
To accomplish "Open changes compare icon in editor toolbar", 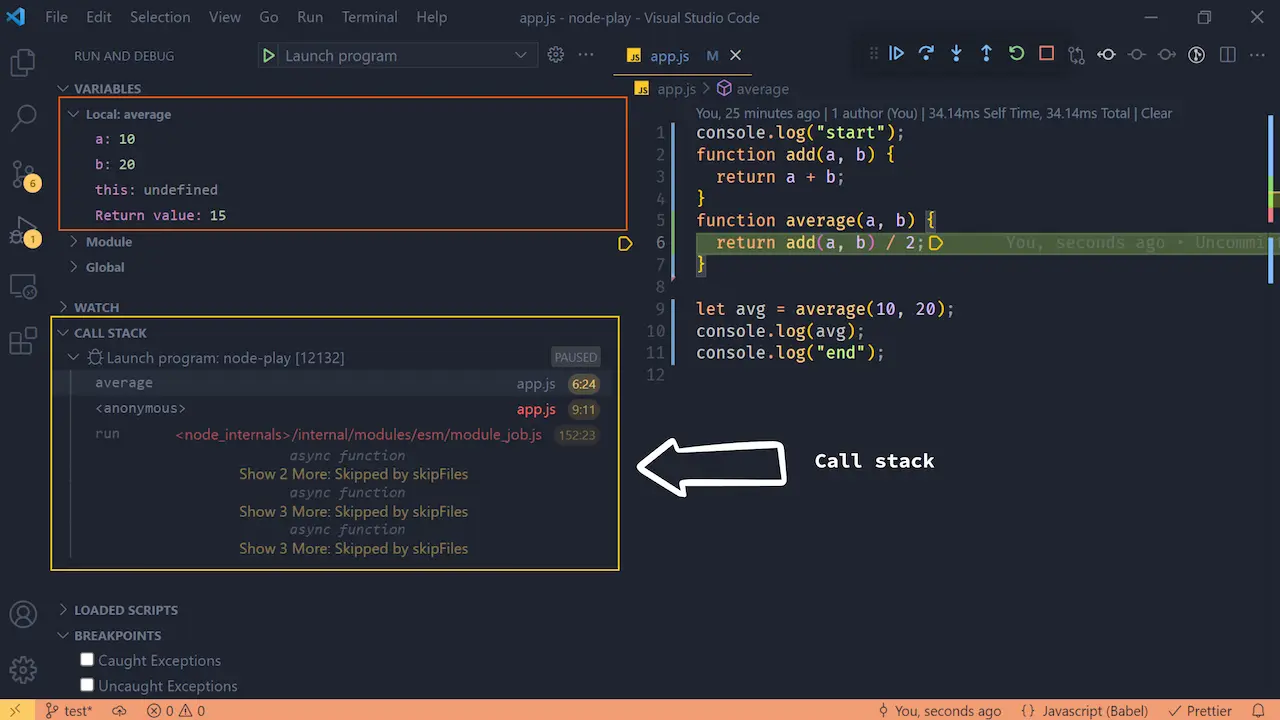I will [x=1076, y=55].
